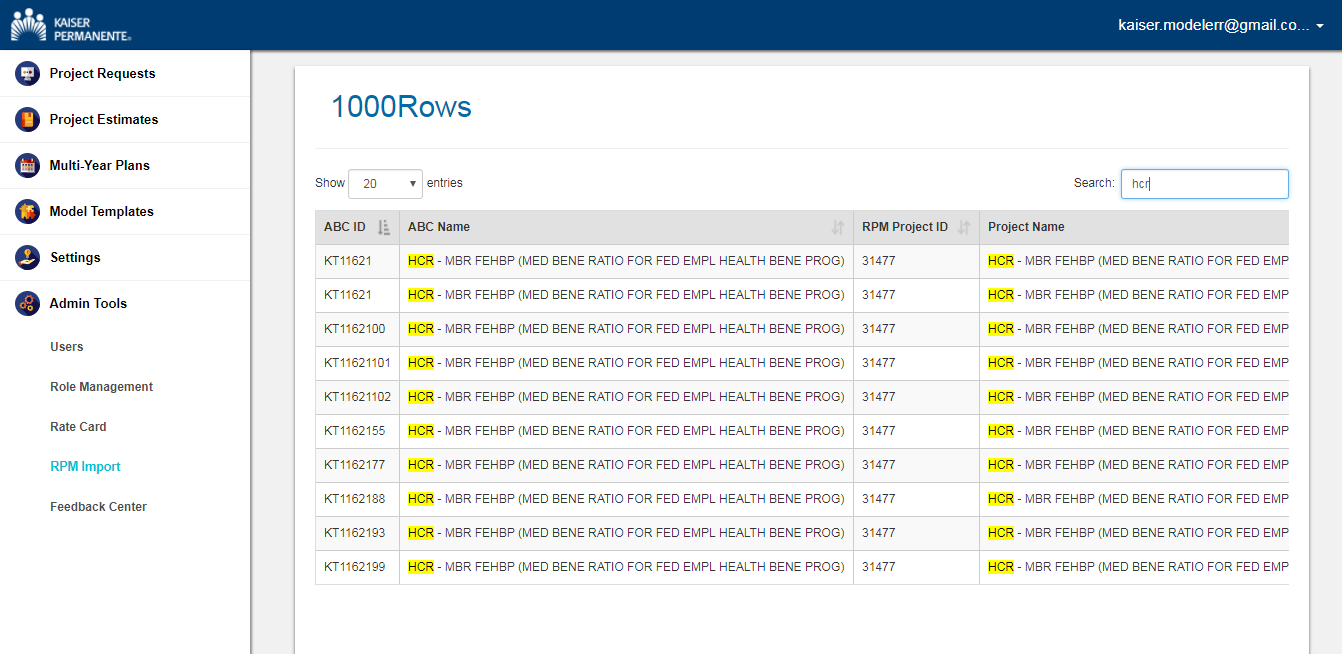Sort by RPM Project ID column arrows
Image resolution: width=1342 pixels, height=654 pixels.
coord(964,227)
